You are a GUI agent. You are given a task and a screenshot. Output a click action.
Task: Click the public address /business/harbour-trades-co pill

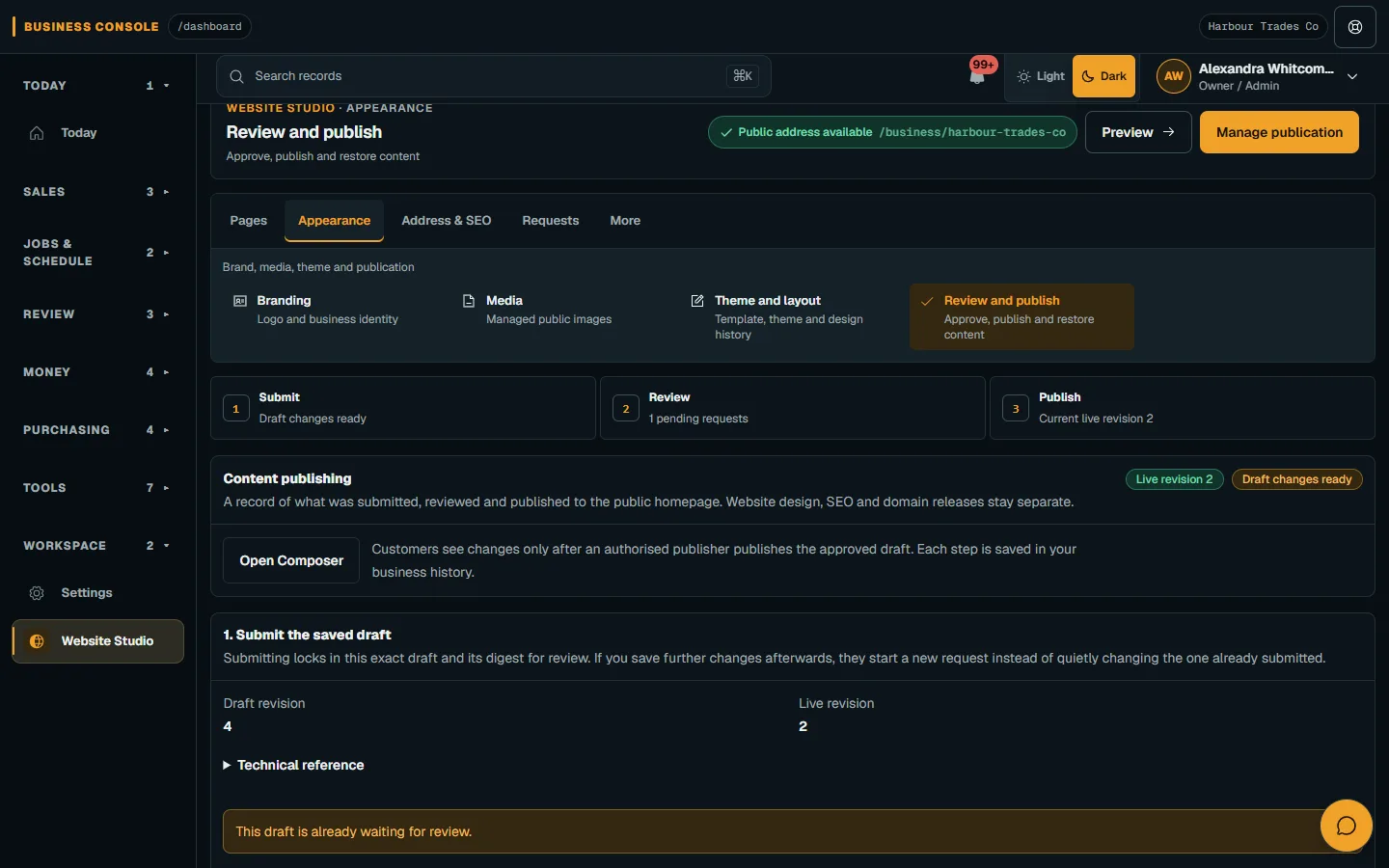[892, 132]
